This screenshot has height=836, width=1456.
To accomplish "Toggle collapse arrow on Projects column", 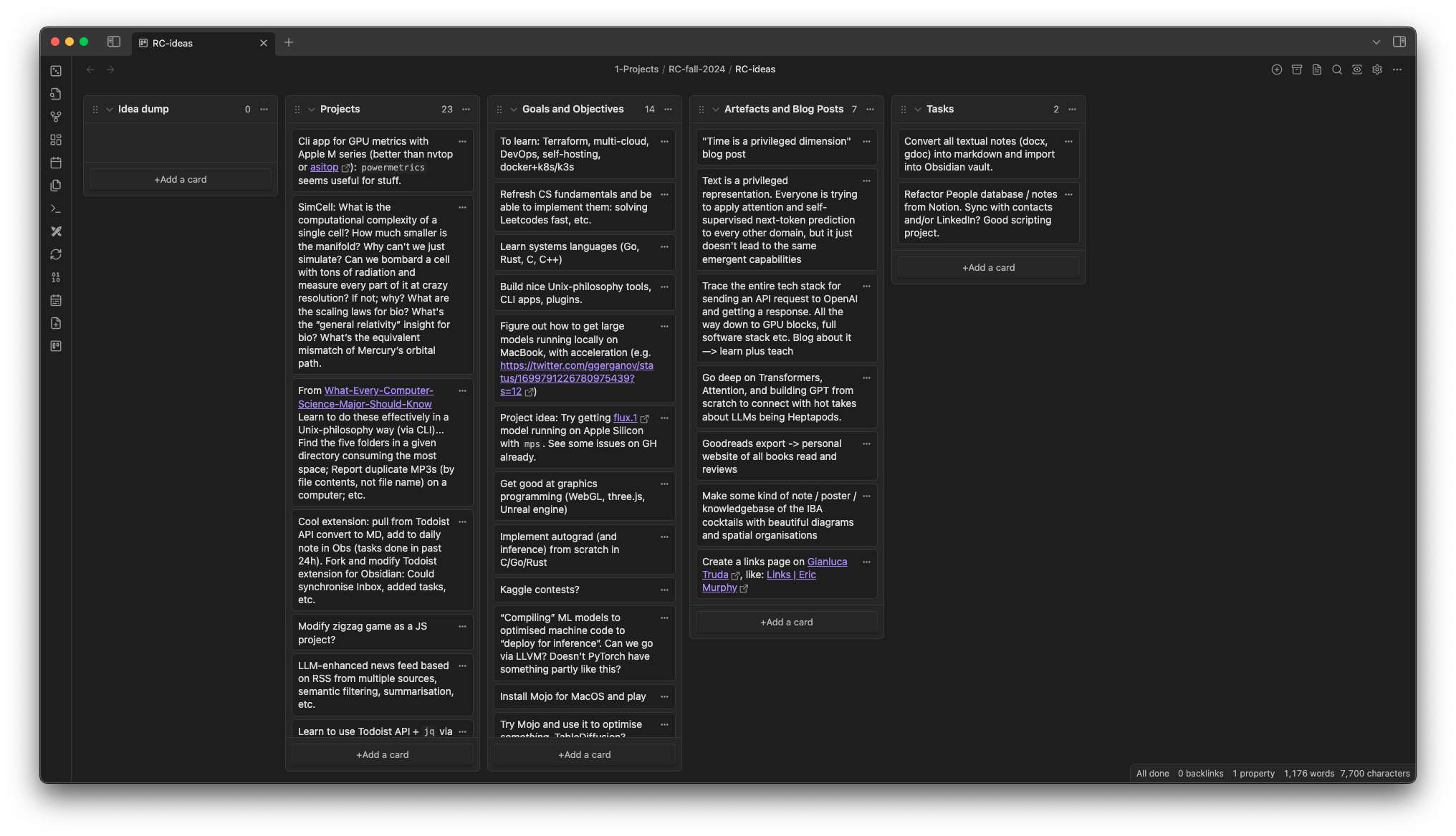I will pyautogui.click(x=311, y=109).
